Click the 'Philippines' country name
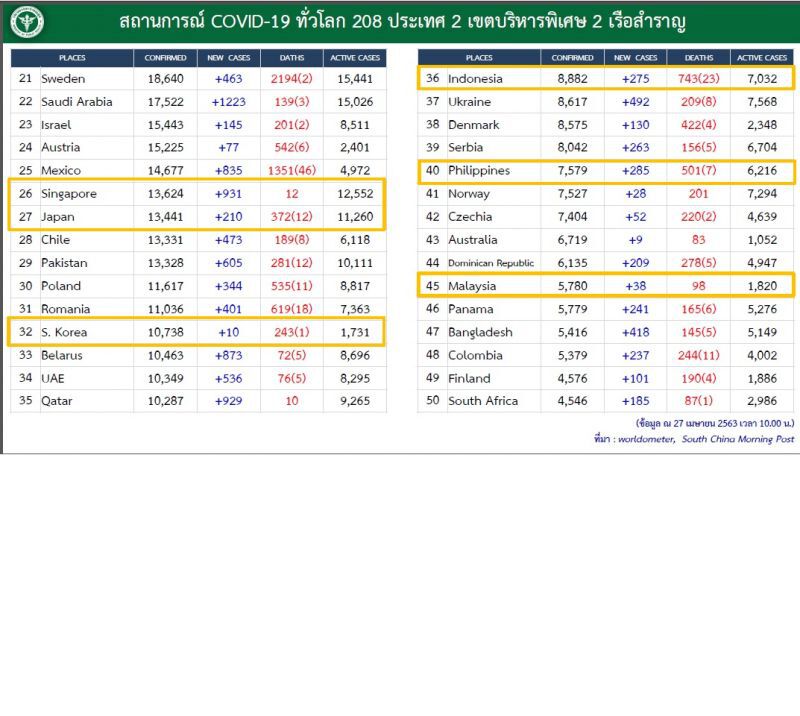The image size is (800, 716). [x=479, y=170]
